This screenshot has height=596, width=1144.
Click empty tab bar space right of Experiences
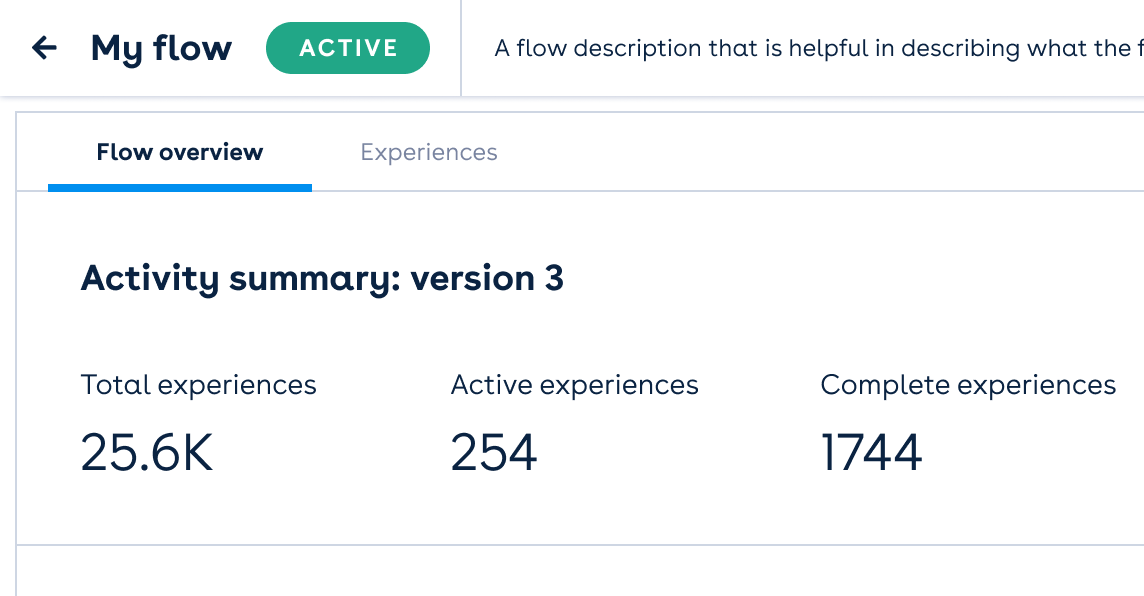[800, 153]
